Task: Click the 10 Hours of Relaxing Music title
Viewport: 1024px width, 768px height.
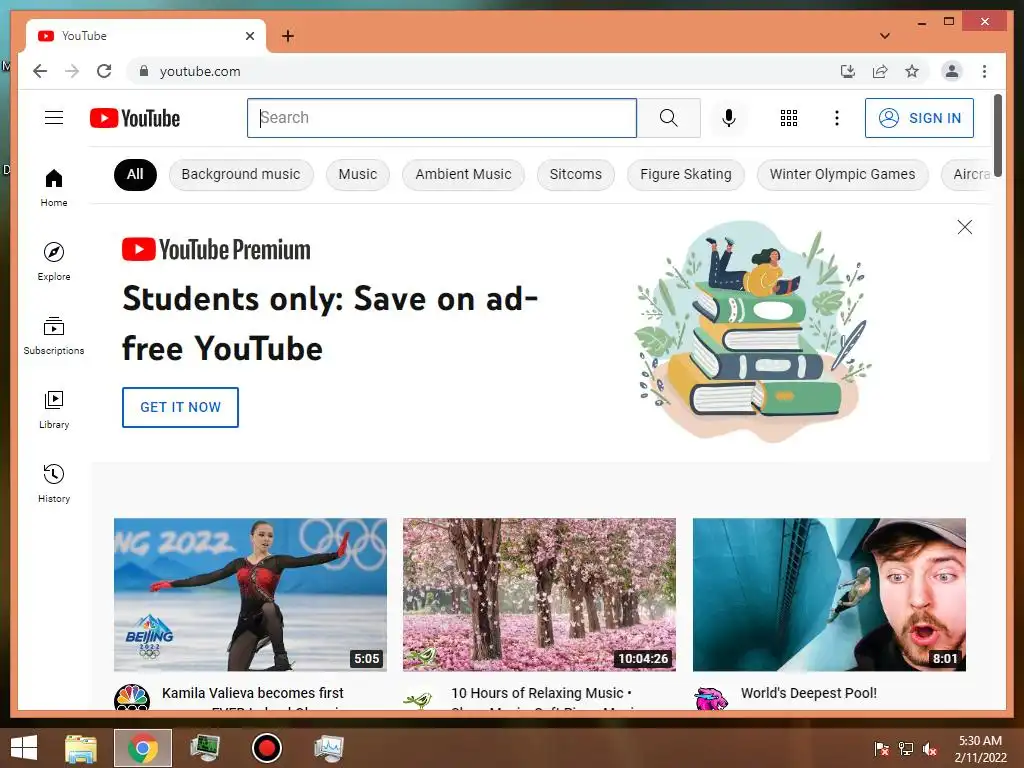Action: (x=541, y=696)
